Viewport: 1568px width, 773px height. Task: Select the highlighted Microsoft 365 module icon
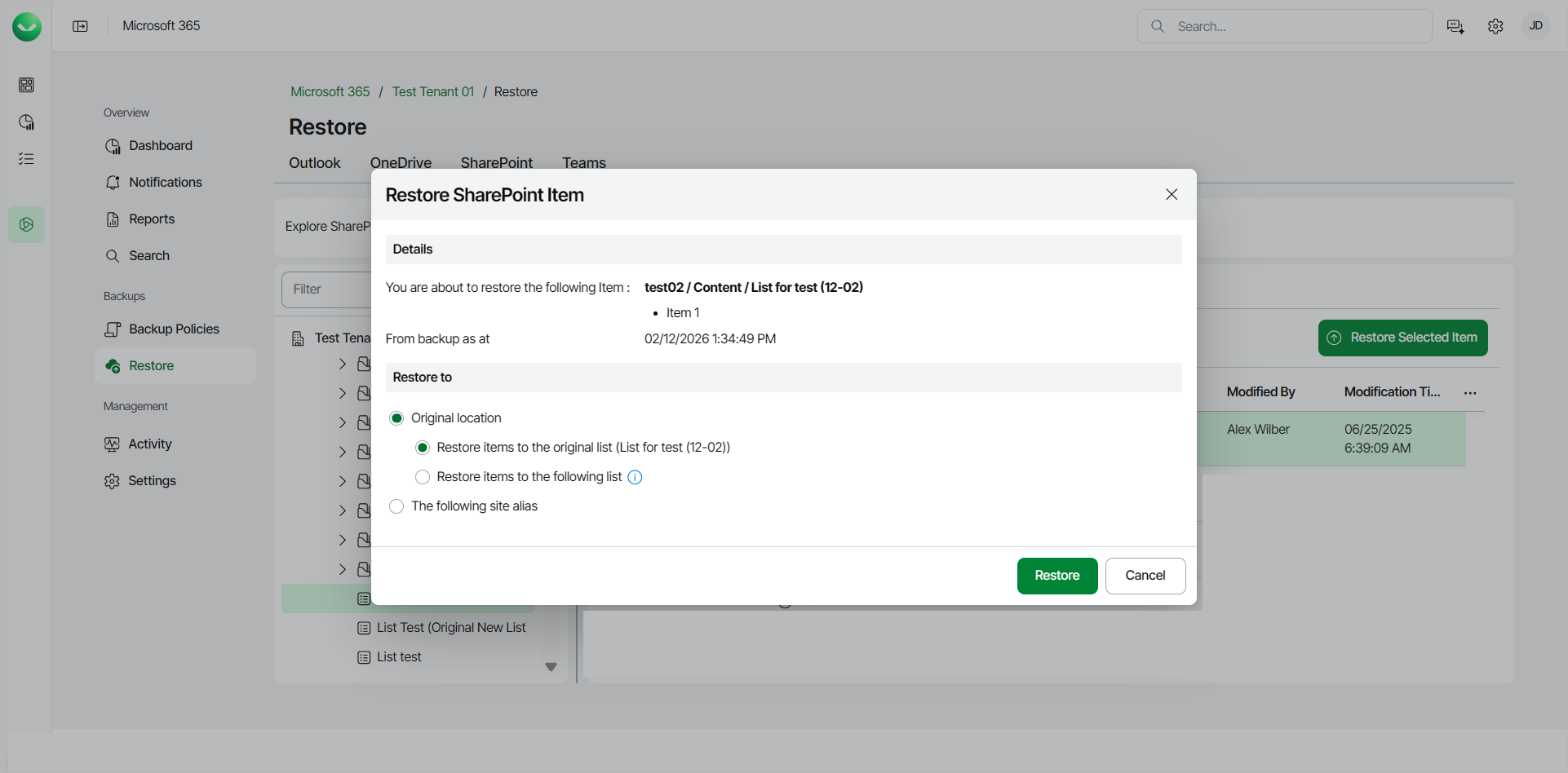26,224
